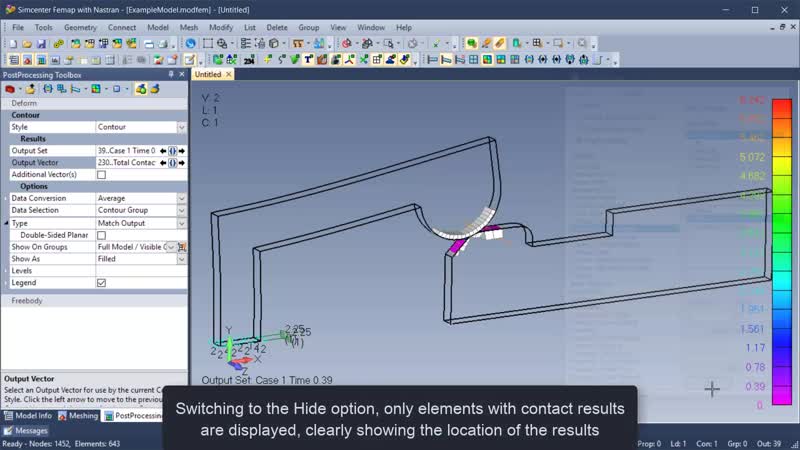This screenshot has height=450, width=800.
Task: Toggle the Double-Sided Planar checkbox
Action: 102,235
